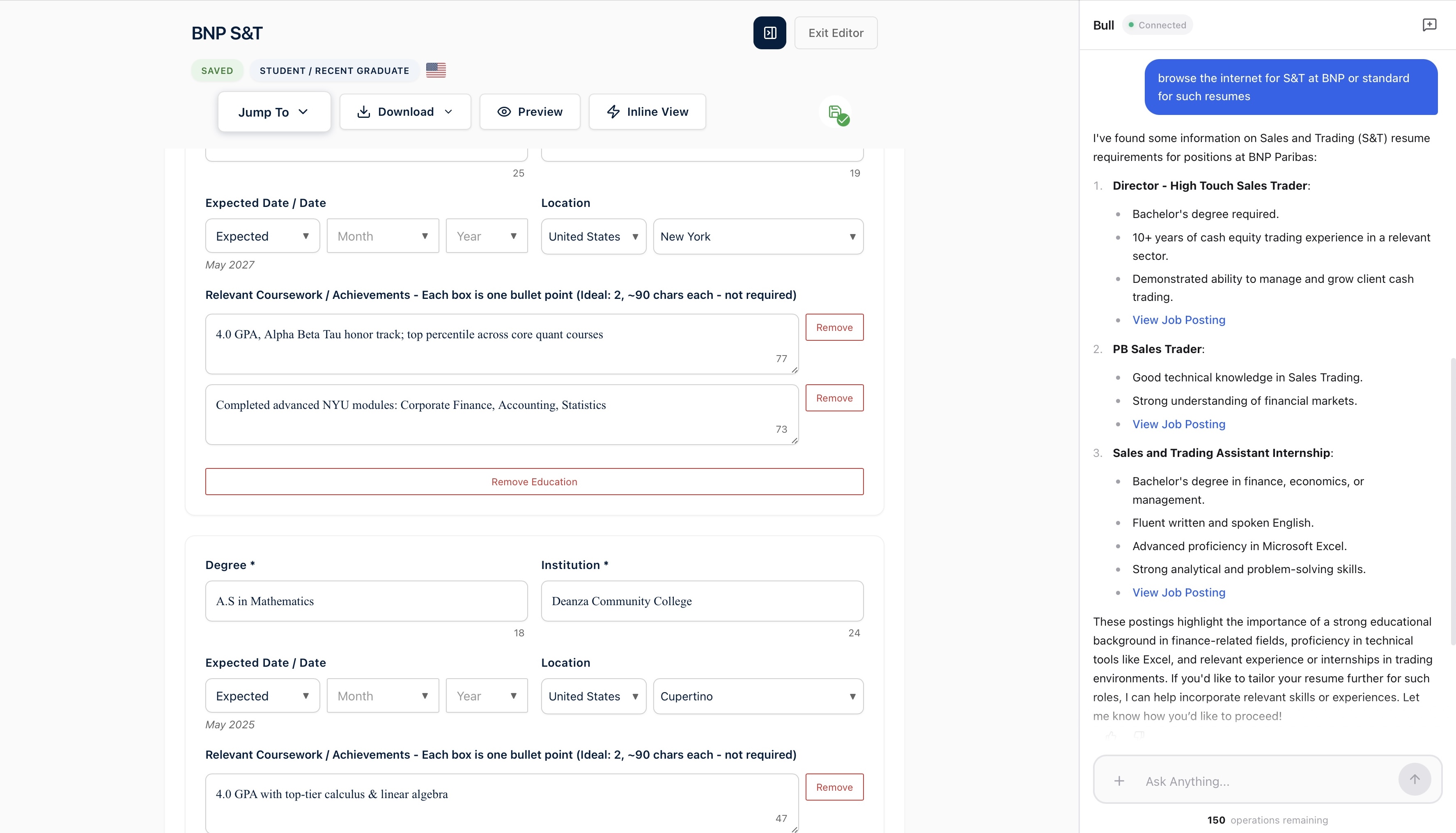1456x833 pixels.
Task: Toggle the Preview eye button
Action: pyautogui.click(x=529, y=112)
